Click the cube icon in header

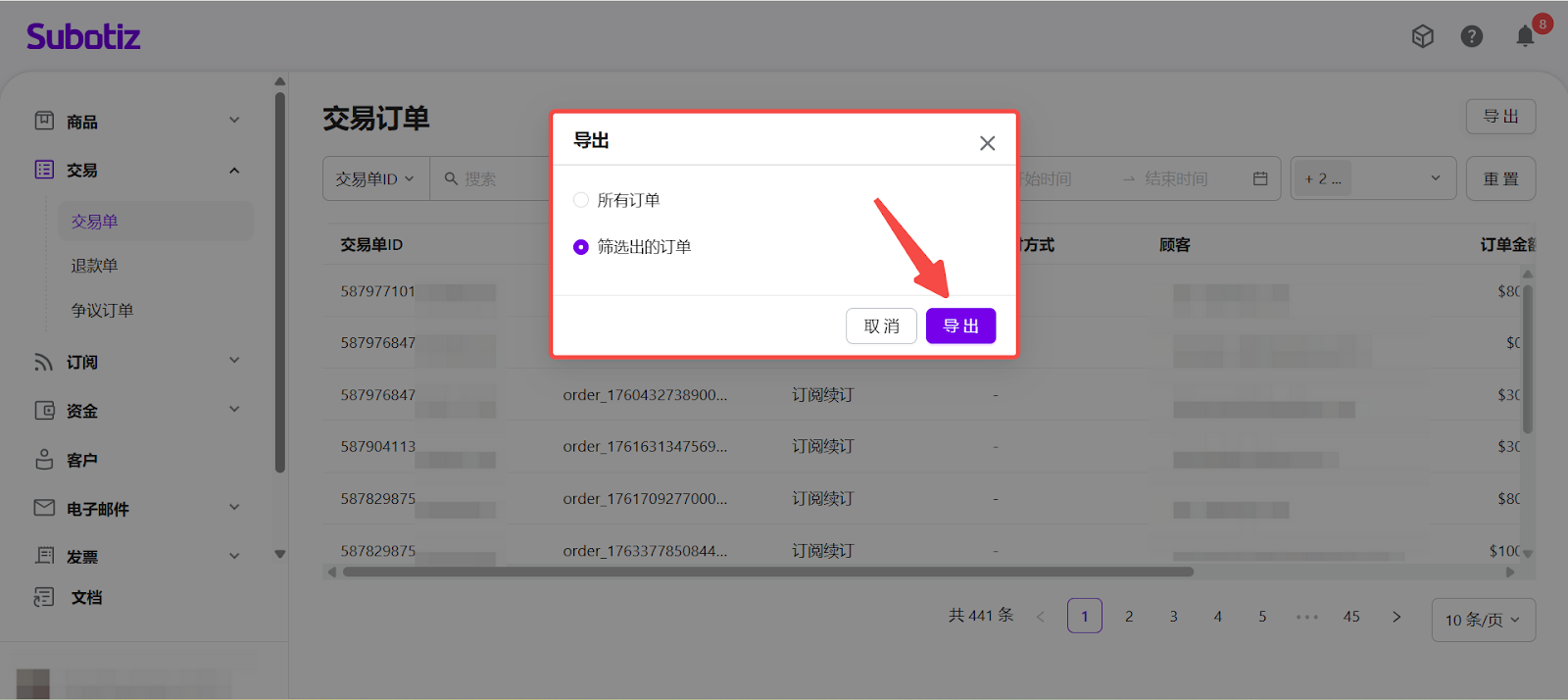coord(1422,36)
